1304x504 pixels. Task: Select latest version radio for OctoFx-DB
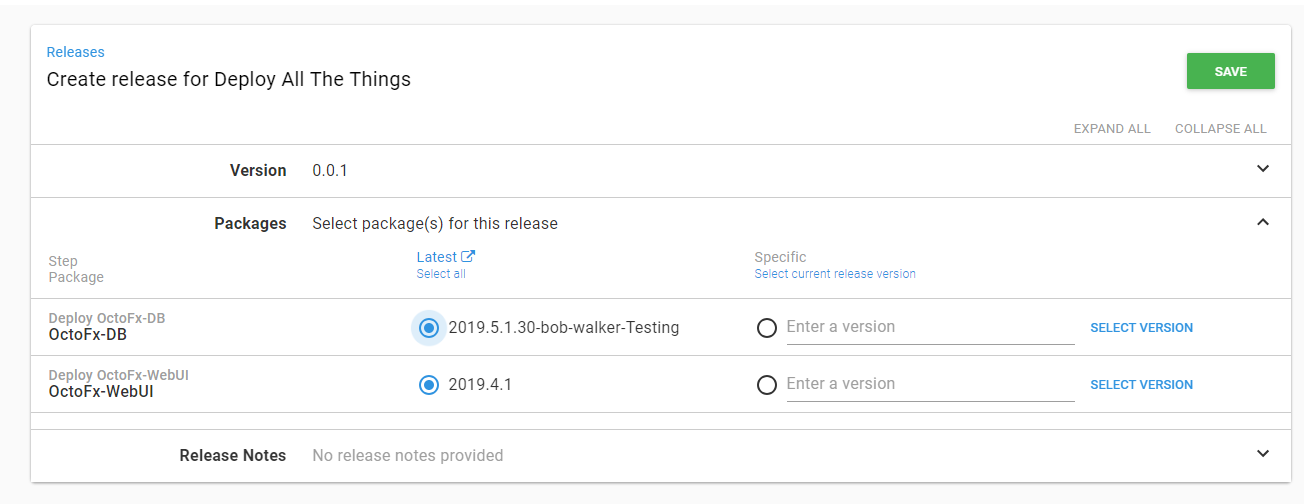[429, 328]
